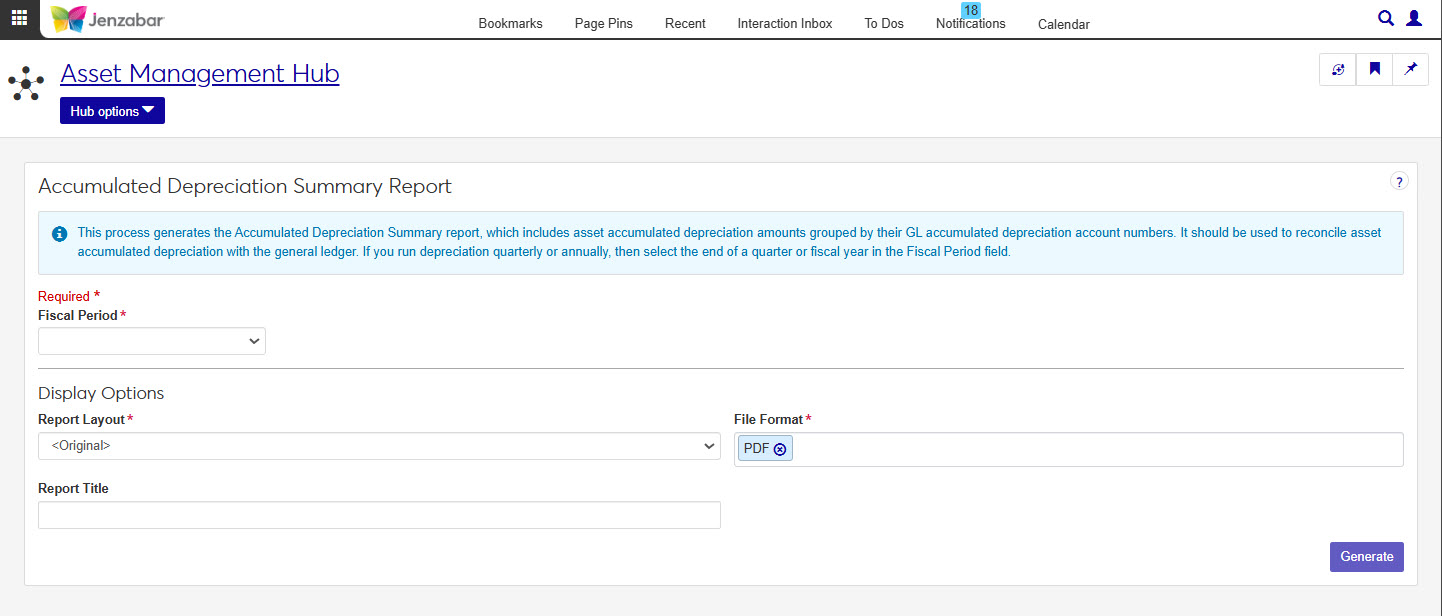Open the Bookmarks menu
The height and width of the screenshot is (616, 1442).
click(510, 24)
